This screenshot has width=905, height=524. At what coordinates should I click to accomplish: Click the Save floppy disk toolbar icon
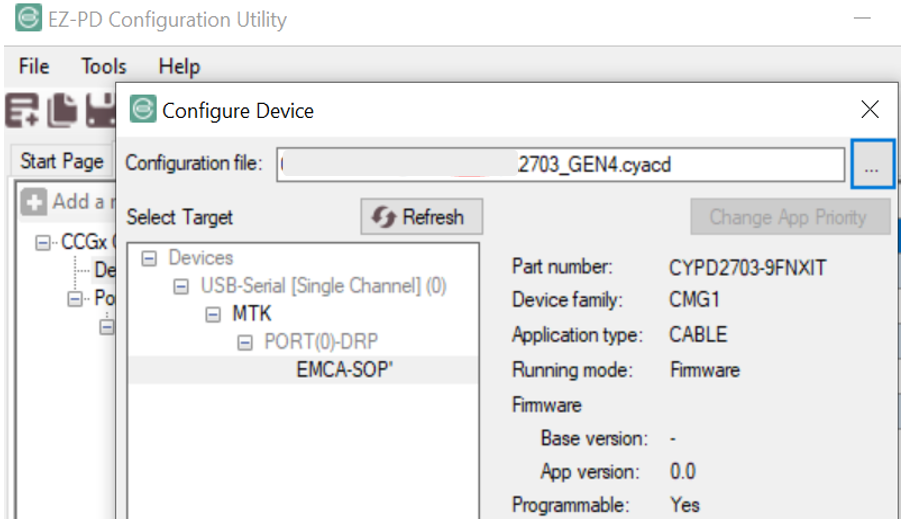(101, 110)
